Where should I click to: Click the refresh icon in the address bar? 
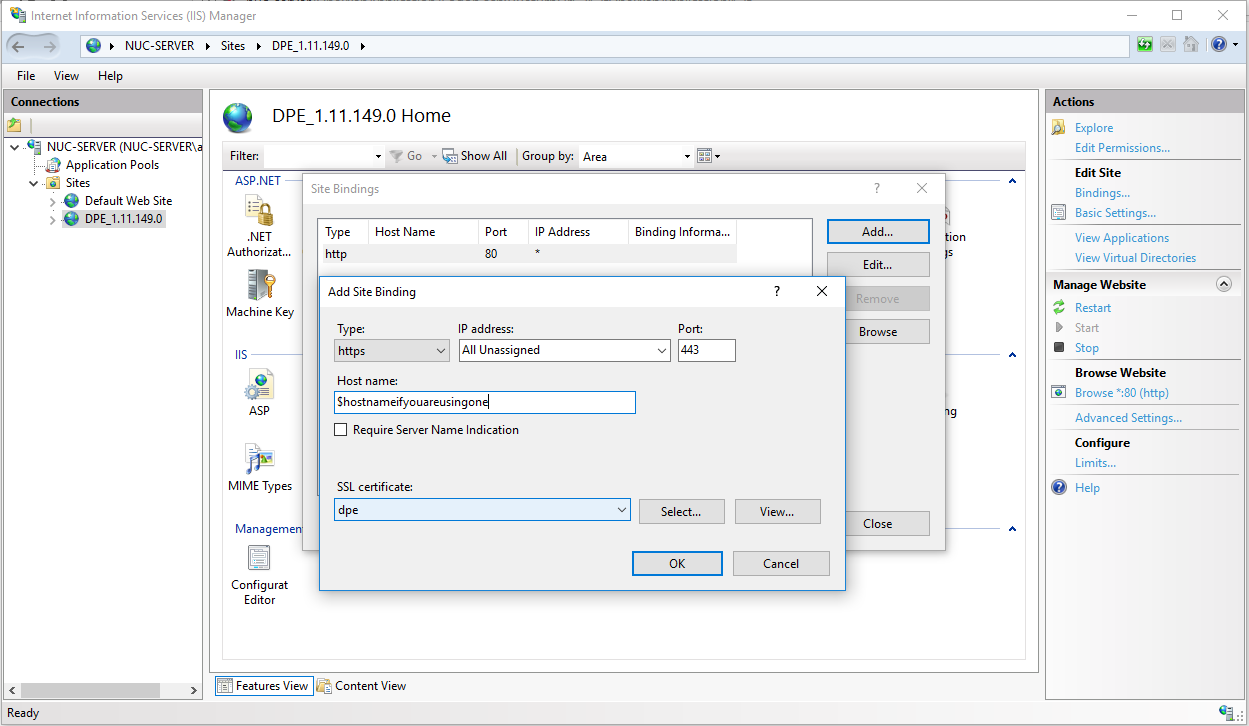pyautogui.click(x=1144, y=45)
